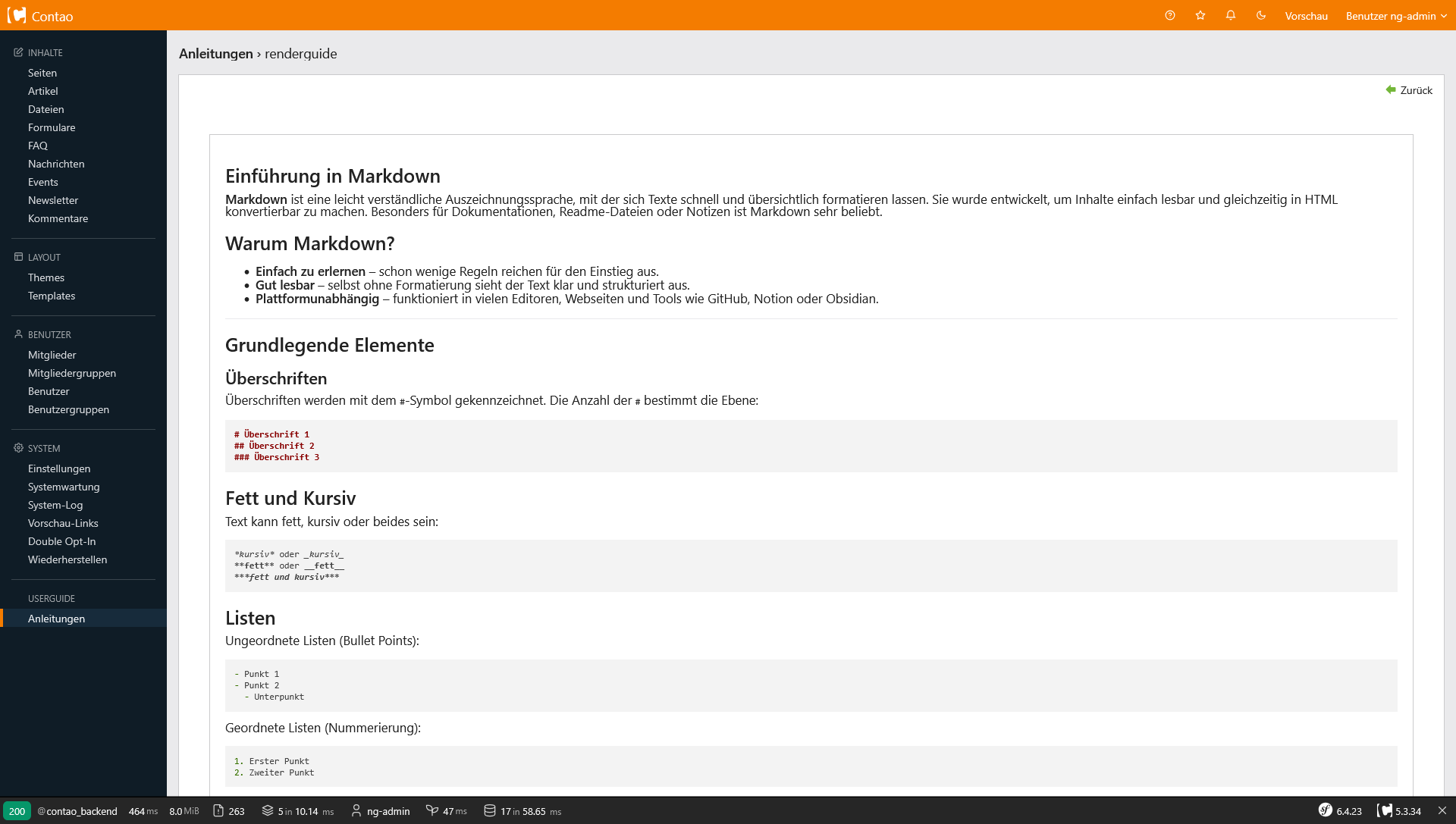Image resolution: width=1456 pixels, height=824 pixels.
Task: Click the Symfony version icon in toolbar
Action: point(1326,810)
